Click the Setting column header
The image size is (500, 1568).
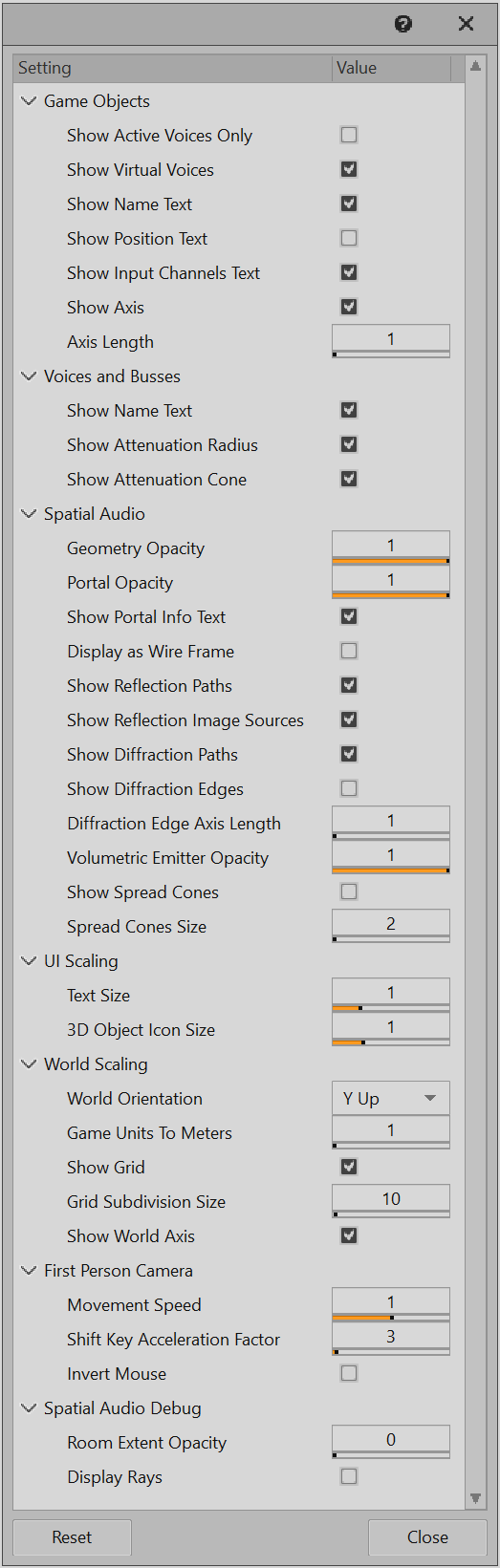point(173,68)
